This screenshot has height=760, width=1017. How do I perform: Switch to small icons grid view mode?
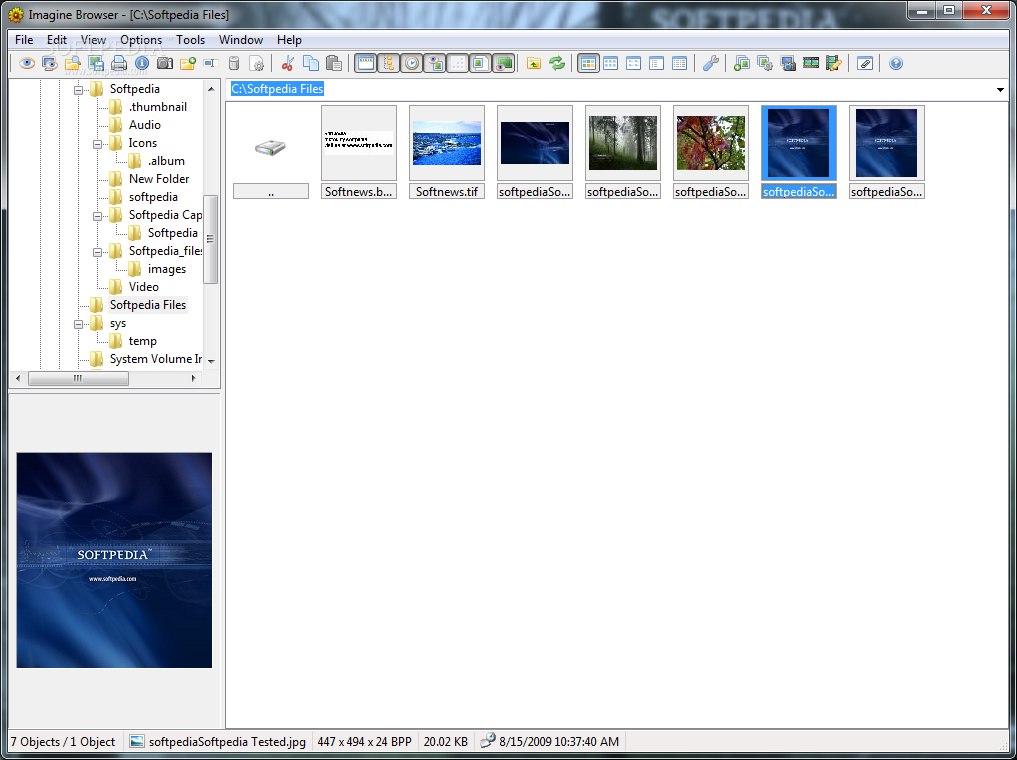(x=610, y=64)
